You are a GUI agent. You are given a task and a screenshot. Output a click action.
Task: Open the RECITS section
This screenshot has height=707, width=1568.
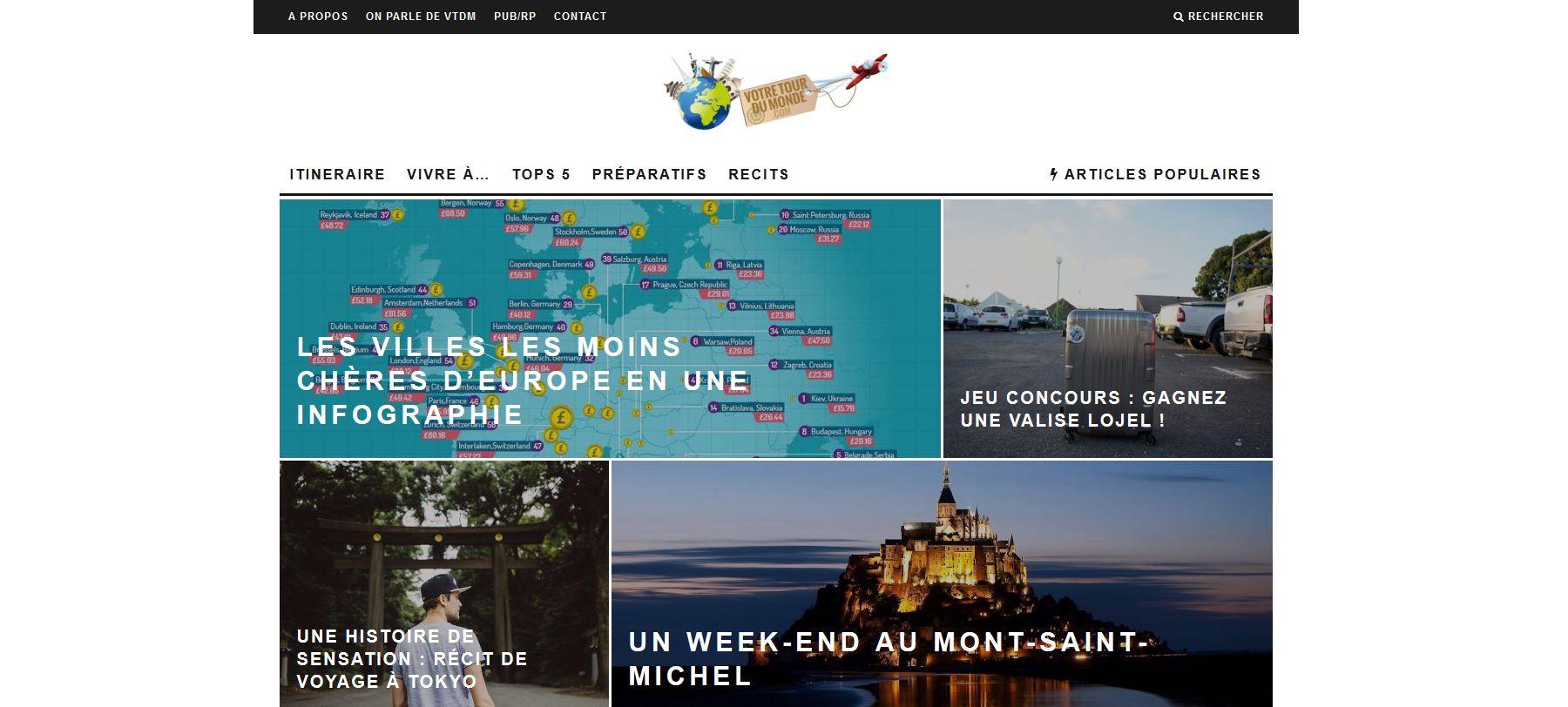759,174
